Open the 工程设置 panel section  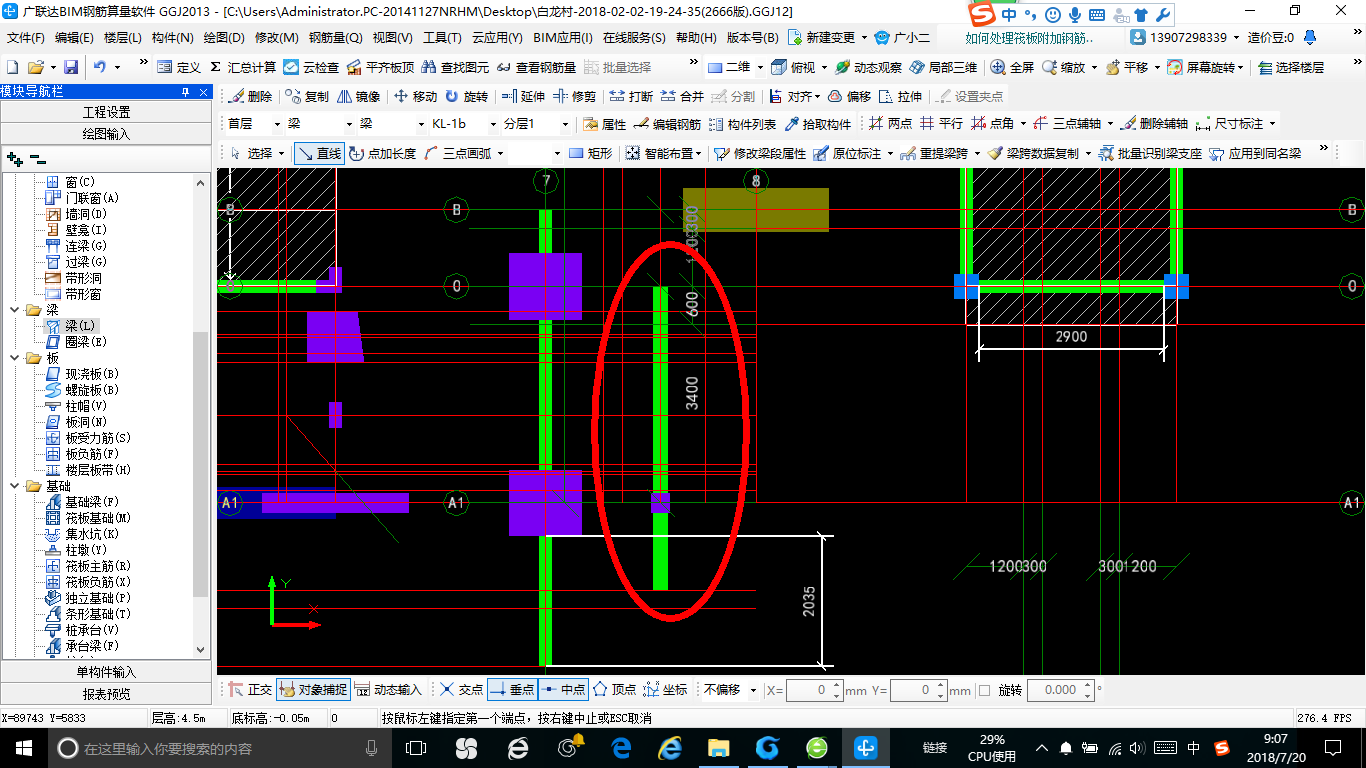(x=106, y=112)
